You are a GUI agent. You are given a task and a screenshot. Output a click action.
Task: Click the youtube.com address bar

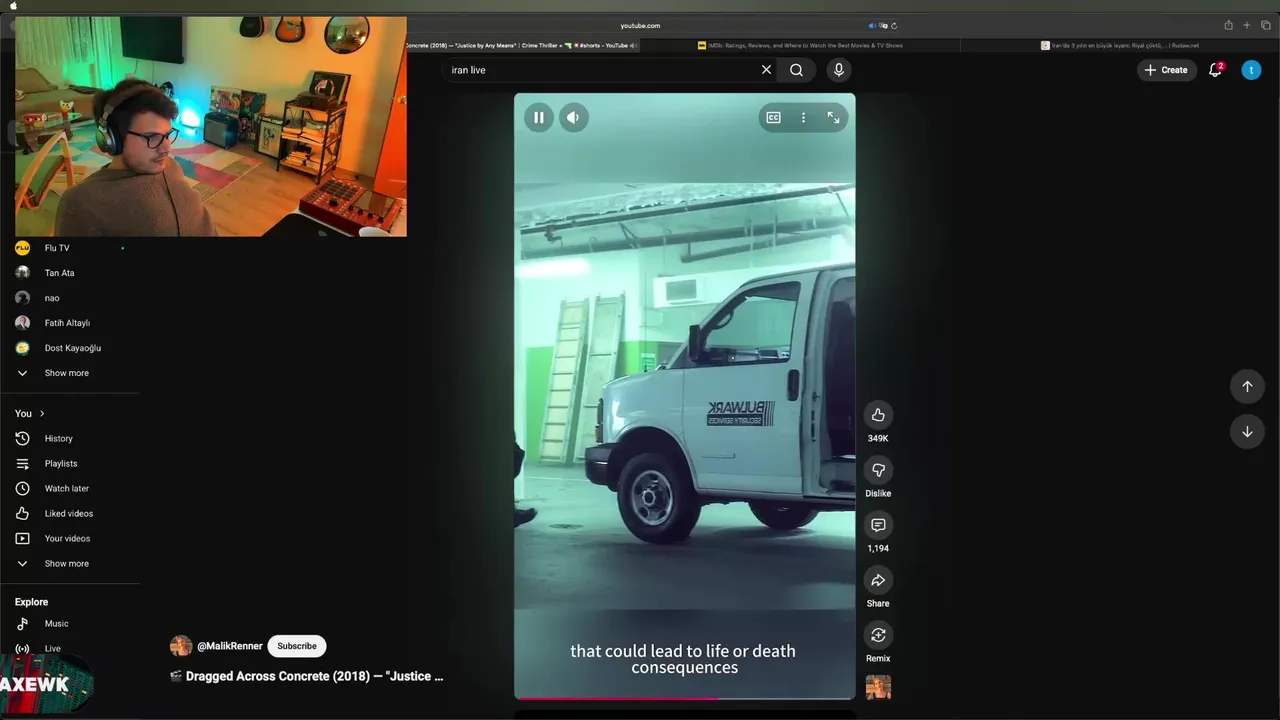(640, 25)
